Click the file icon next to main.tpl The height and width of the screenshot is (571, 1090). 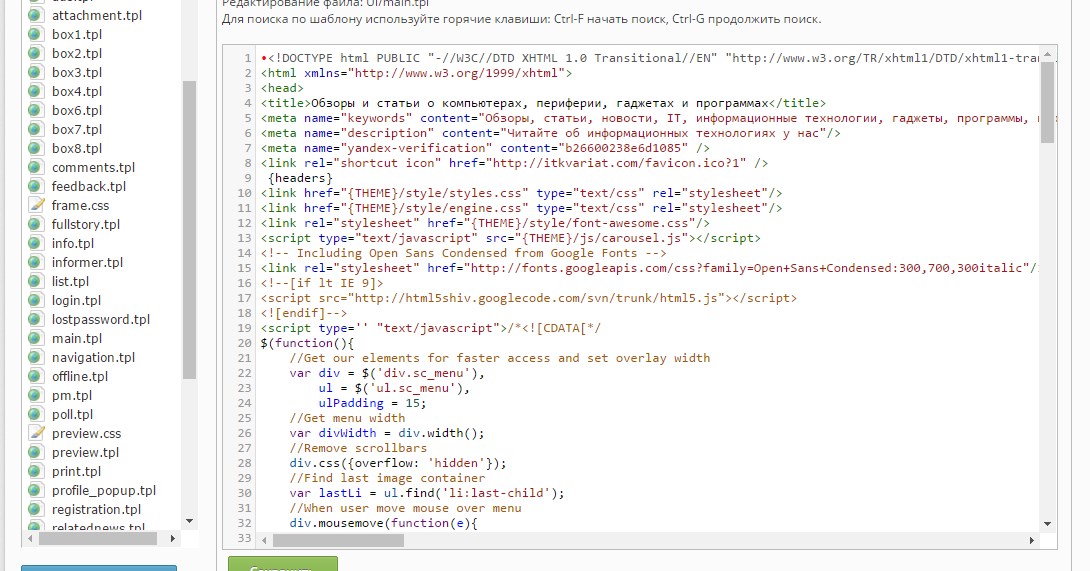(x=35, y=338)
